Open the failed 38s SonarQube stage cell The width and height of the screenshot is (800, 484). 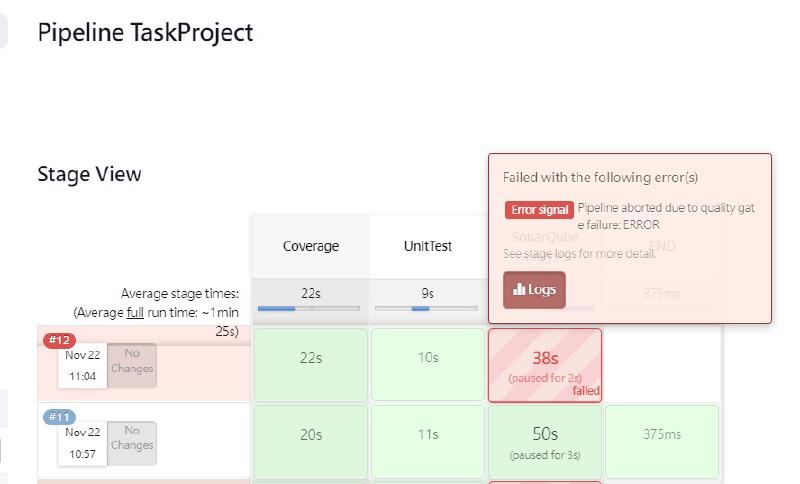tap(545, 365)
